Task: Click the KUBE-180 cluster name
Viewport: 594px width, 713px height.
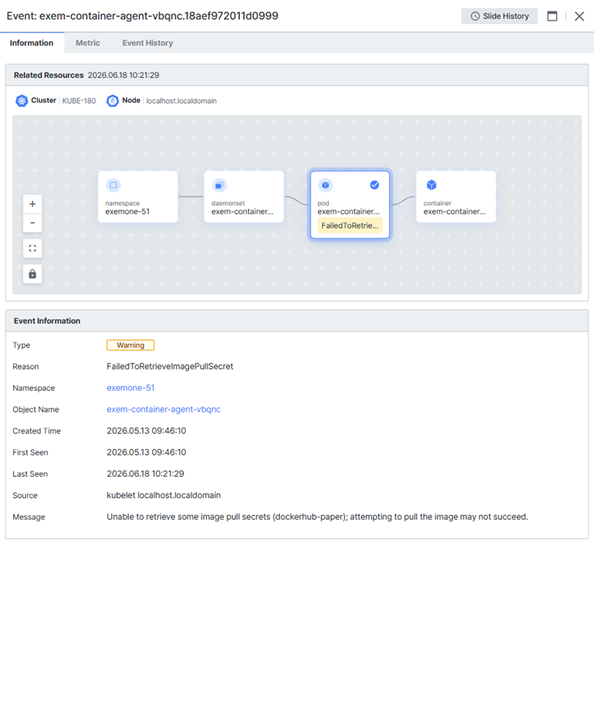Action: click(79, 101)
